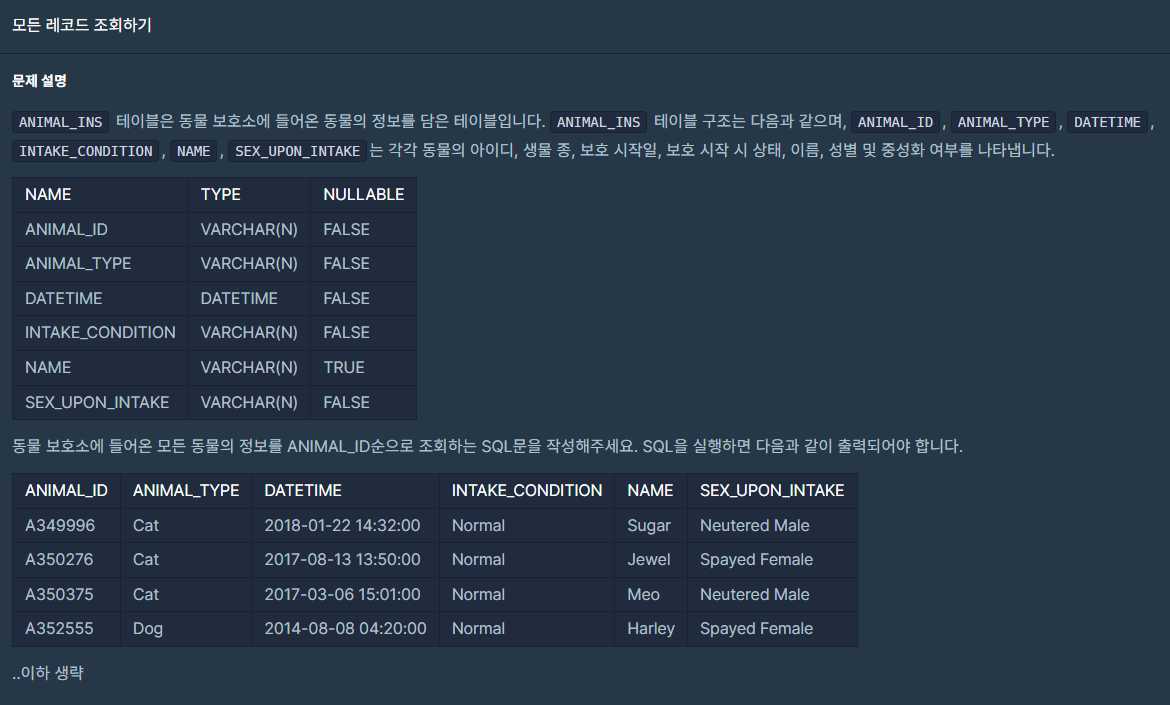Click the Sugar name cell

click(649, 525)
